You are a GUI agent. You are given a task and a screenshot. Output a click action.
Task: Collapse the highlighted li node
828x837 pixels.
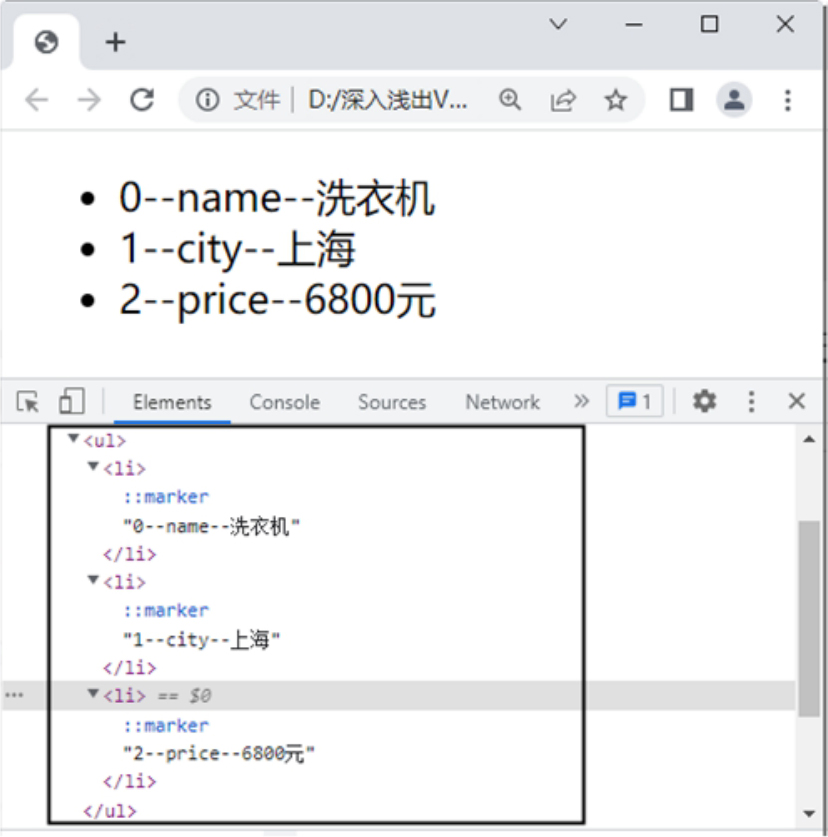pyautogui.click(x=93, y=694)
